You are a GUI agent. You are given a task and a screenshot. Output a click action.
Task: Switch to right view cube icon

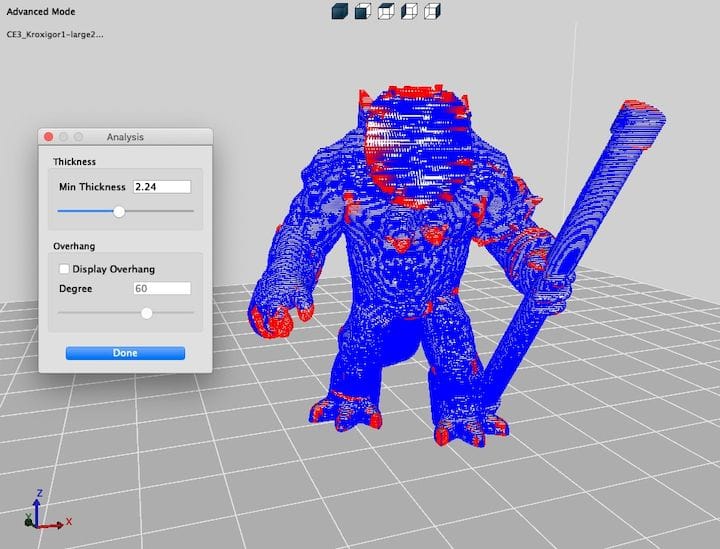pos(432,11)
